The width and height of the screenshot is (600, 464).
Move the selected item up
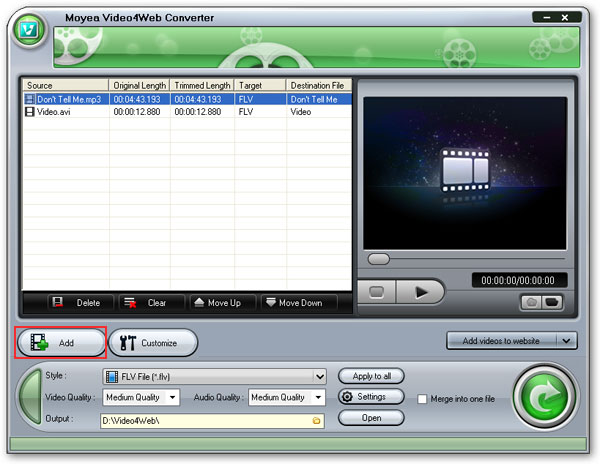(x=222, y=303)
